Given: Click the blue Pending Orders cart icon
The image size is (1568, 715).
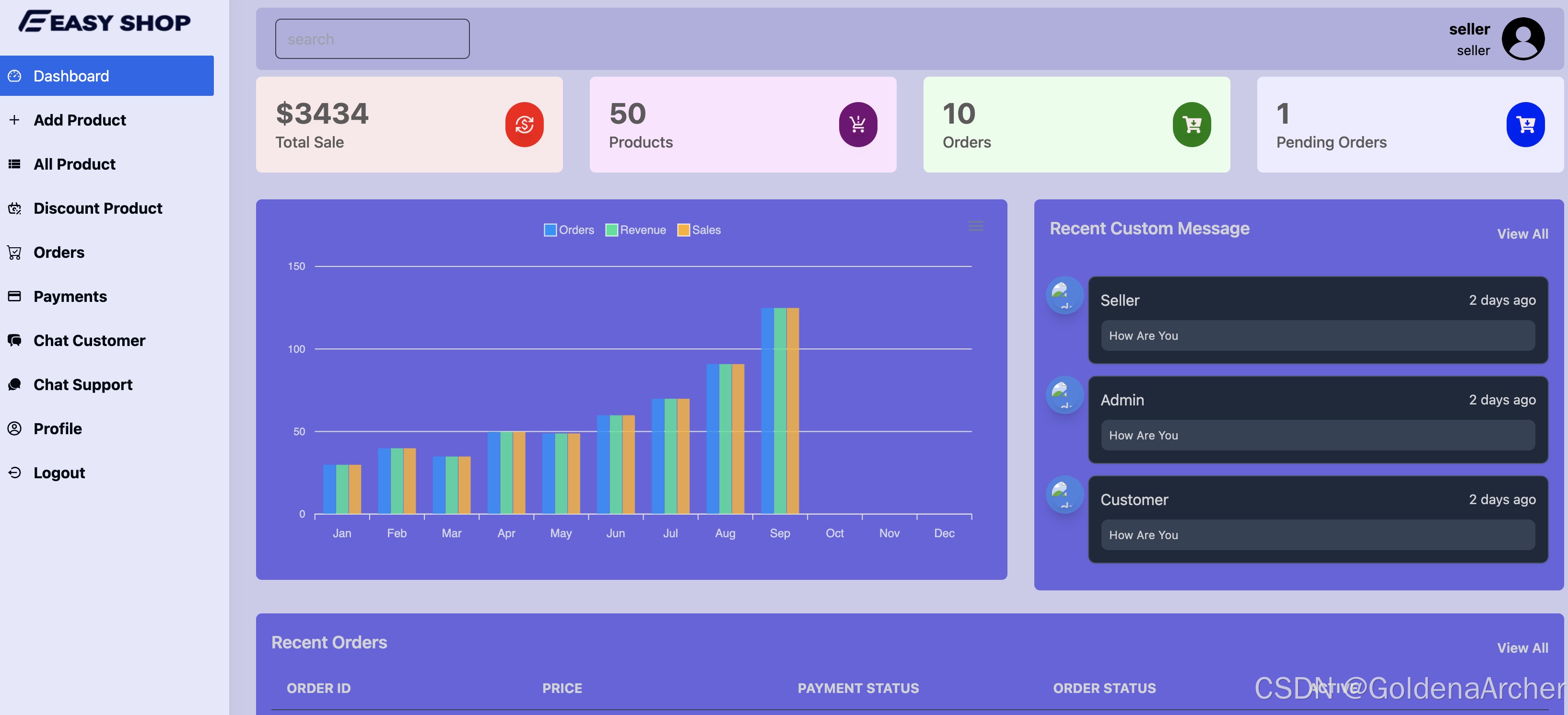Looking at the screenshot, I should click(1525, 125).
